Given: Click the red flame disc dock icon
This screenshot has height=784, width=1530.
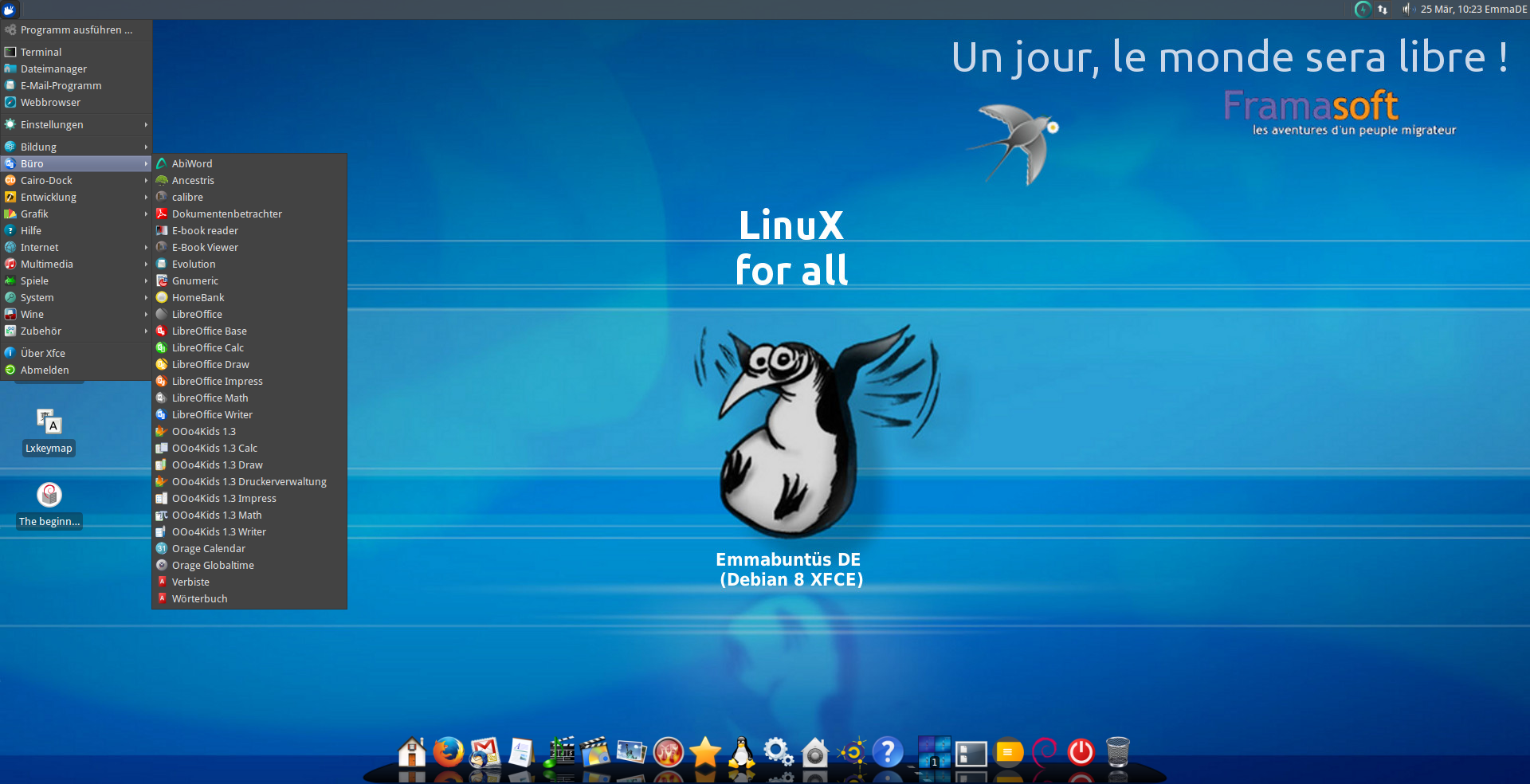Looking at the screenshot, I should [669, 751].
